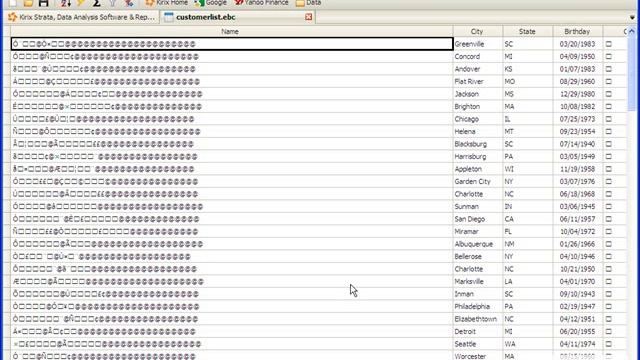Click the Sigma sum toolbar icon
Viewport: 640px width, 360px height.
tap(97, 3)
